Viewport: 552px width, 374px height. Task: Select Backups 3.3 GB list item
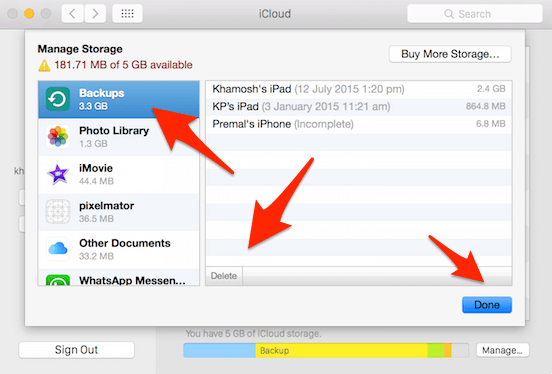119,99
